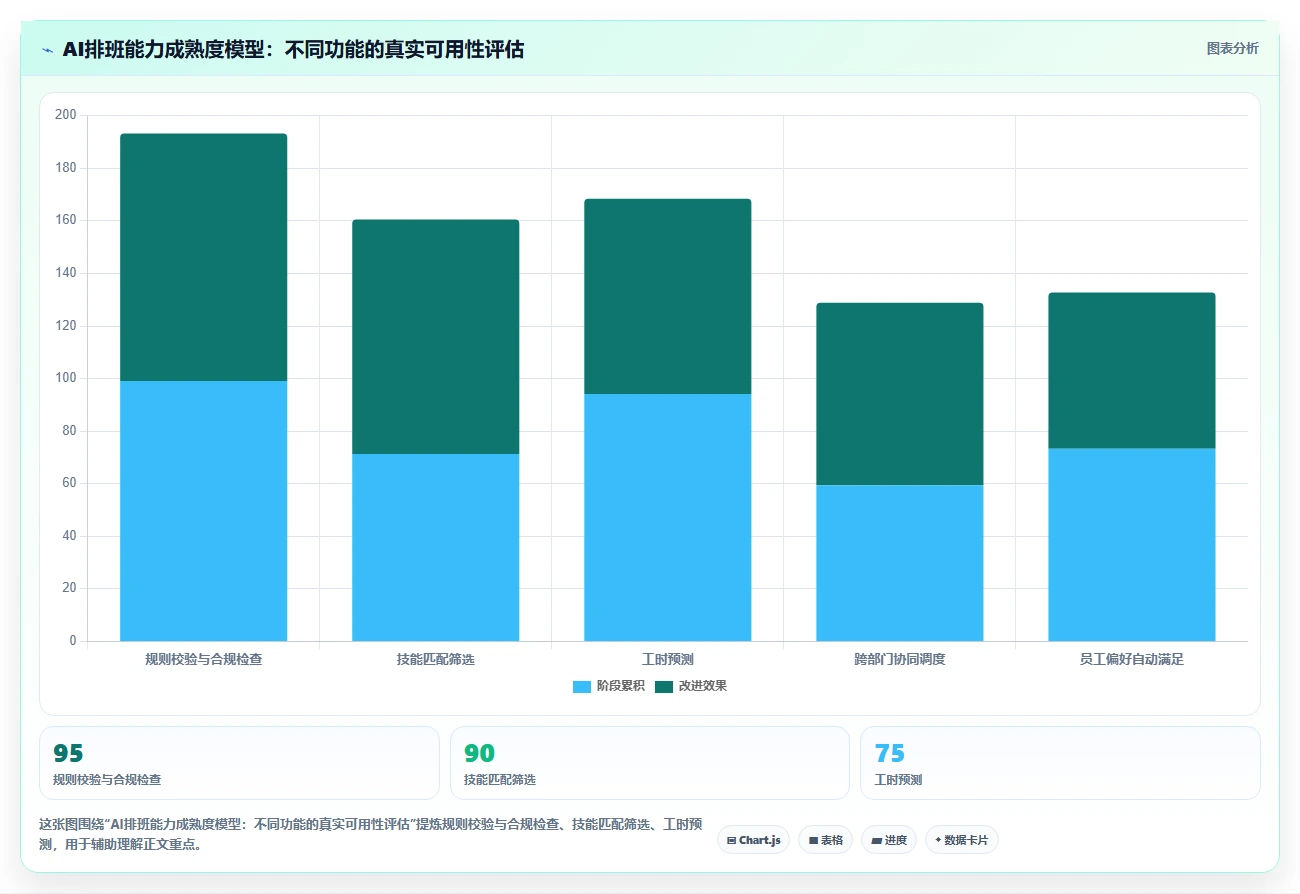Click the y-axis value 100
This screenshot has height=894, width=1300.
coord(65,378)
